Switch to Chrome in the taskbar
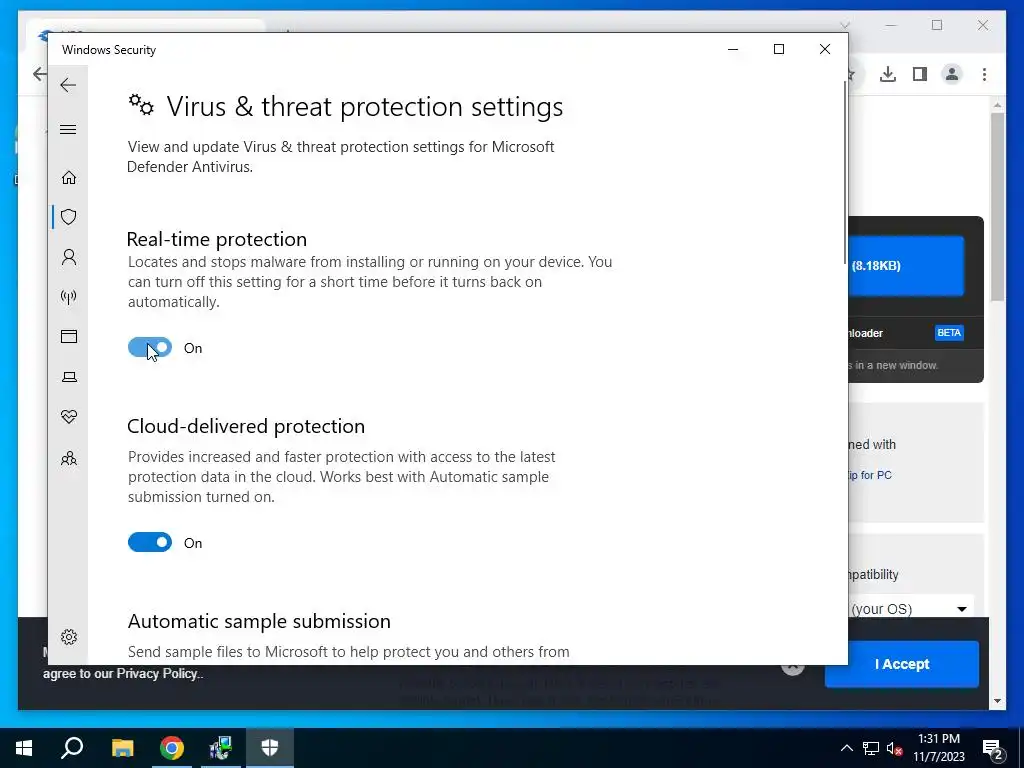The image size is (1024, 768). [172, 748]
